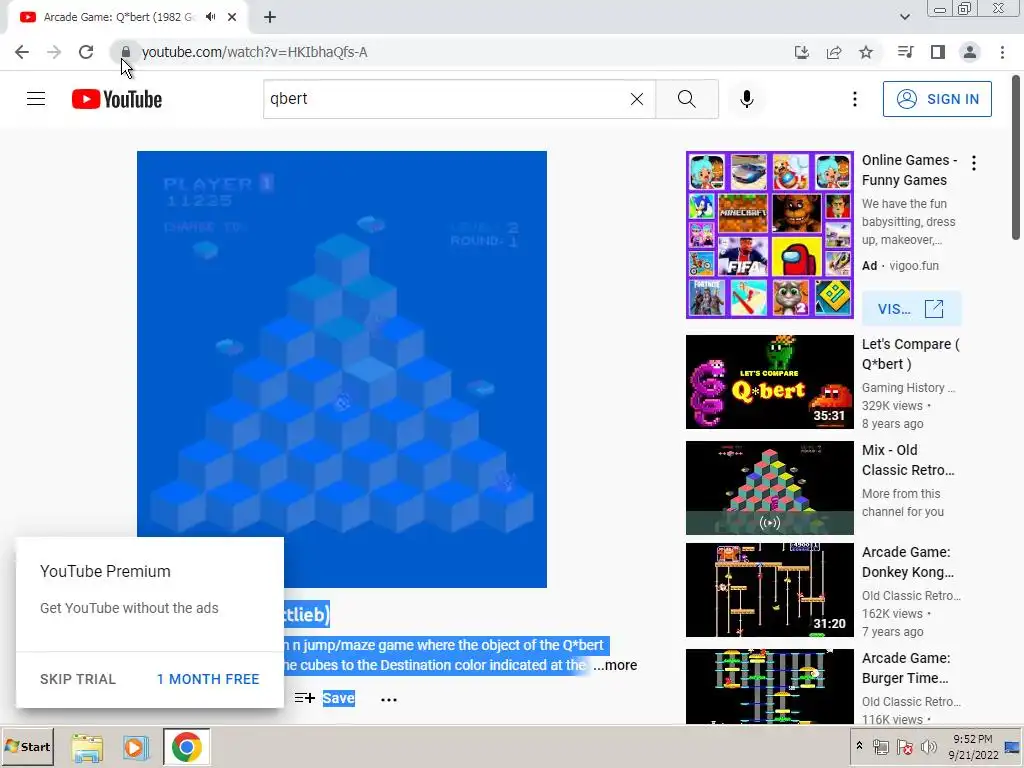Expand the tab search chevron
The width and height of the screenshot is (1024, 768).
coord(904,17)
